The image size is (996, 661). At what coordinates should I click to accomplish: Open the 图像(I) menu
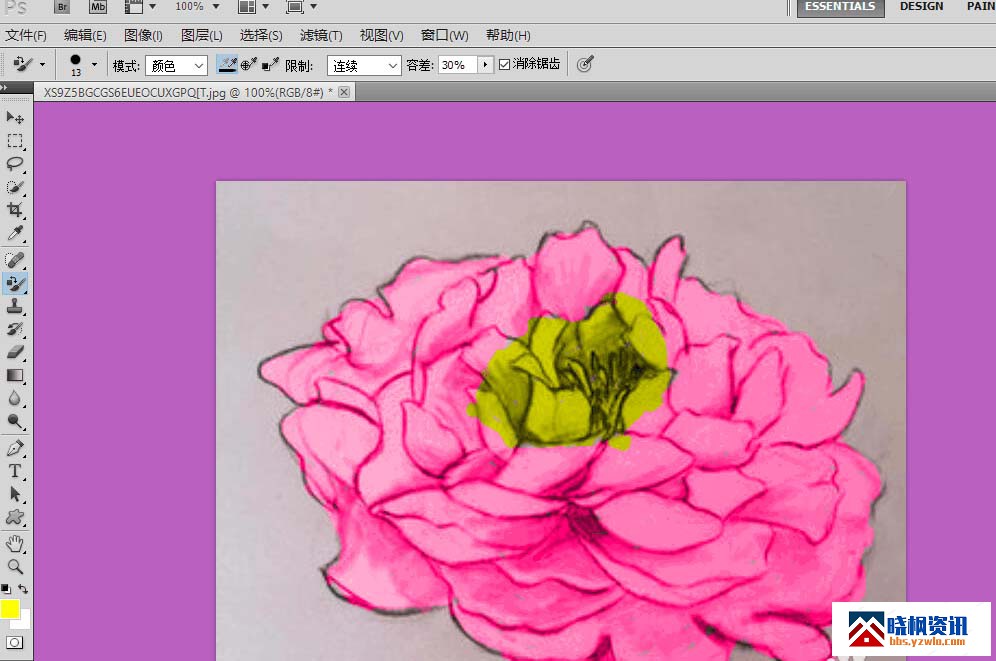[143, 36]
